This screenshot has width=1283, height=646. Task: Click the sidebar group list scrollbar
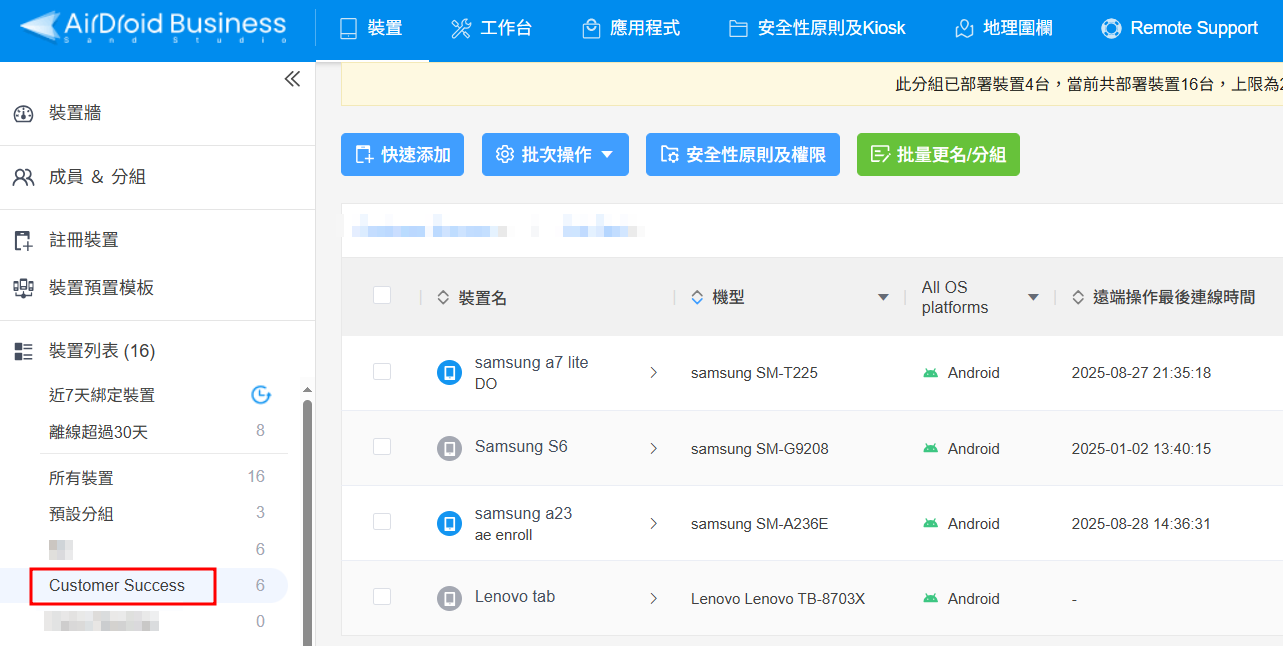coord(307,522)
